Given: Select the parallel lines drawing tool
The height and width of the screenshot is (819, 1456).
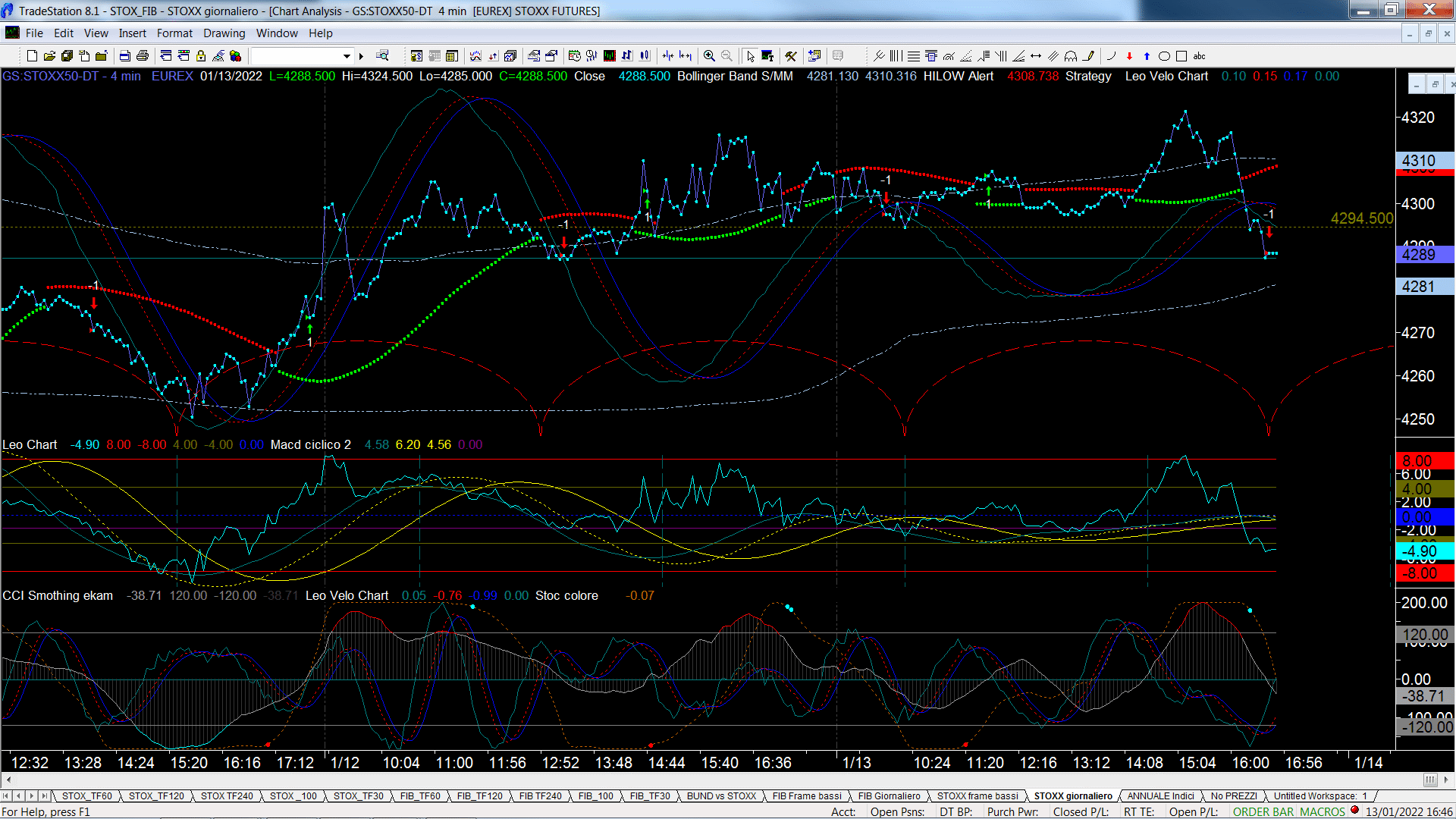Looking at the screenshot, I should point(1053,55).
